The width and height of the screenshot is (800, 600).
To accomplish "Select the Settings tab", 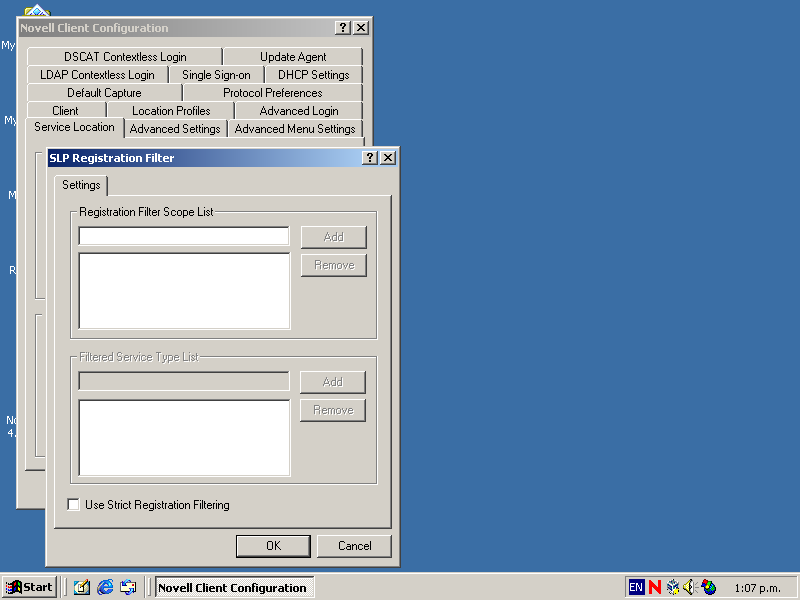I will pyautogui.click(x=81, y=185).
